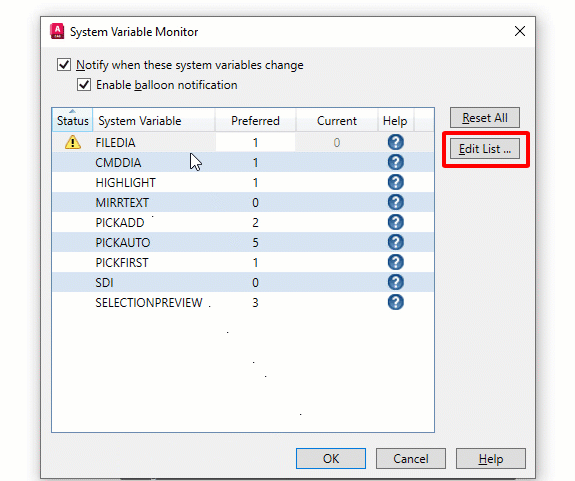Screen dimensions: 575x481
Task: Sort by the System Variable column header
Action: (x=154, y=120)
